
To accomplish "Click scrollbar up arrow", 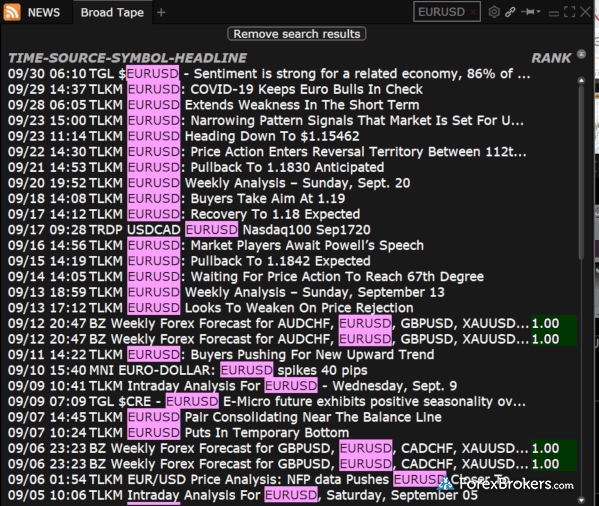I will coord(581,81).
